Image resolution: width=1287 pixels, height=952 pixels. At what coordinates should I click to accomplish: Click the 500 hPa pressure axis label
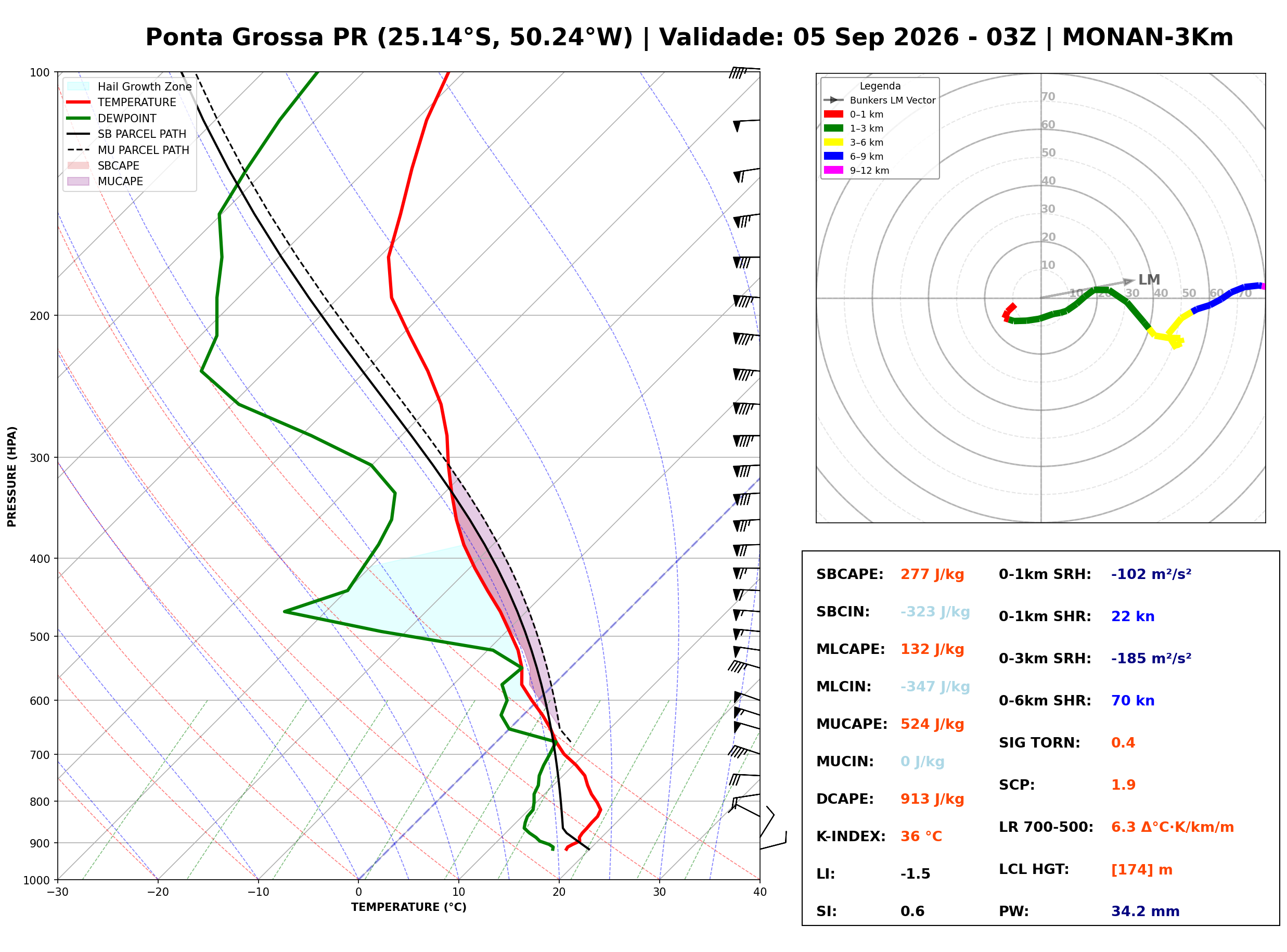tap(40, 637)
